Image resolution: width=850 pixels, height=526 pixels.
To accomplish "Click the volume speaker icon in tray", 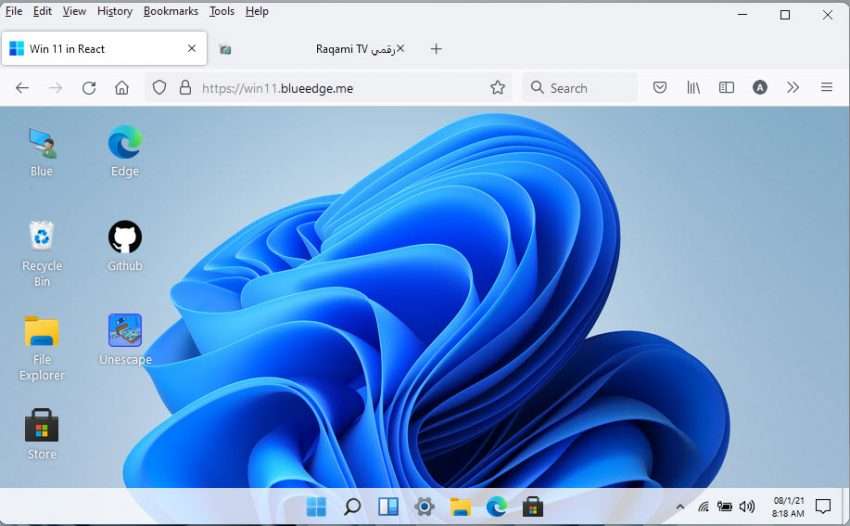I will pyautogui.click(x=747, y=506).
